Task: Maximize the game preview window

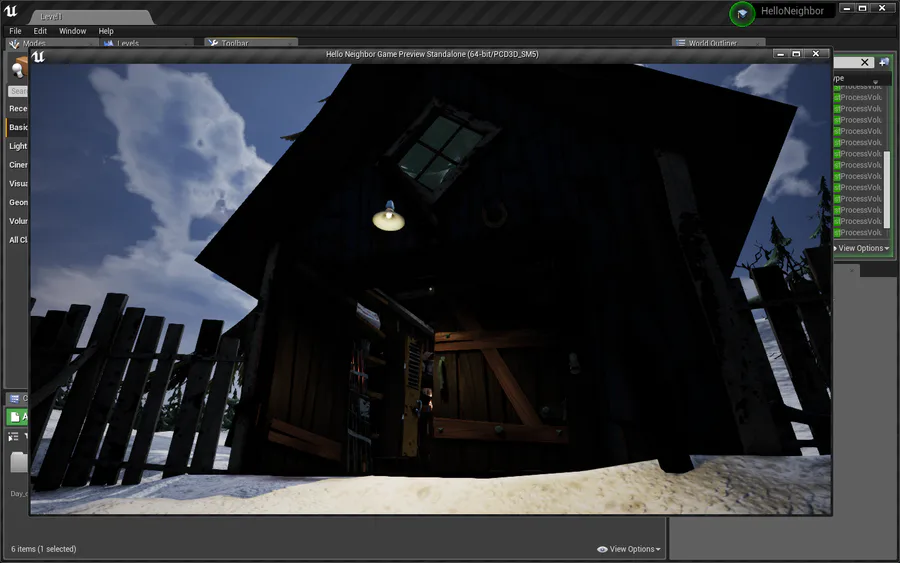Action: [796, 54]
